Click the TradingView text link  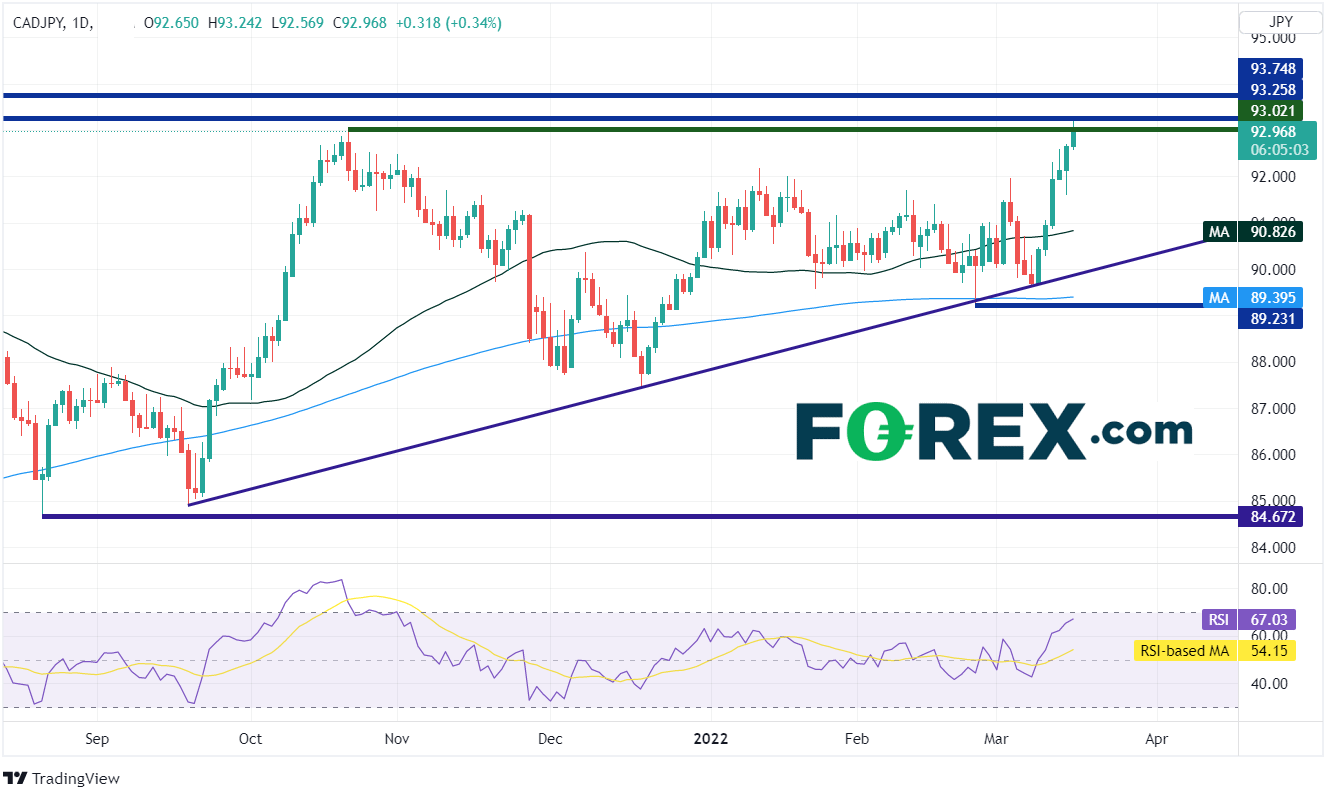click(x=76, y=778)
